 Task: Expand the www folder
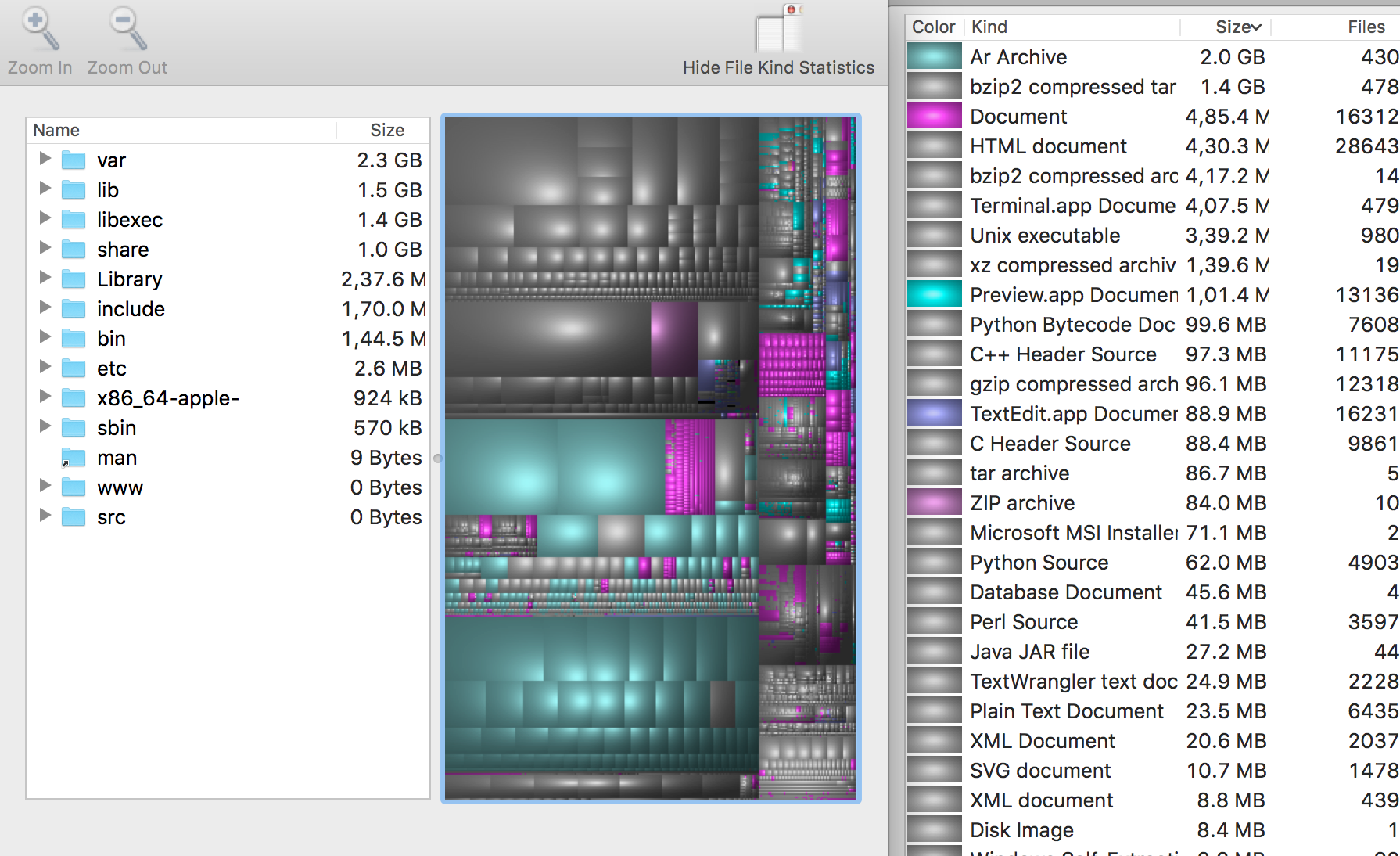pyautogui.click(x=45, y=486)
